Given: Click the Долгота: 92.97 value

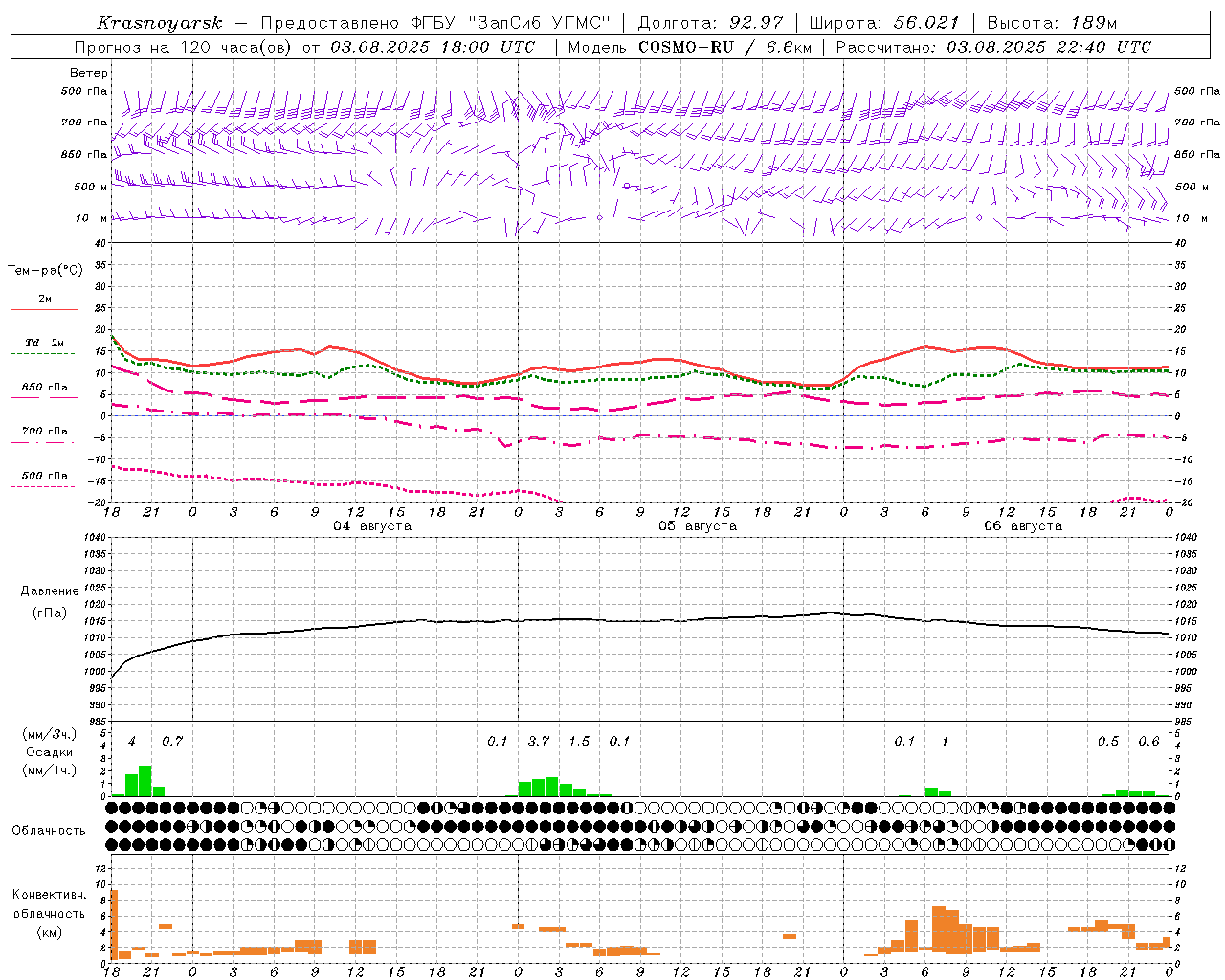Looking at the screenshot, I should coord(710,23).
